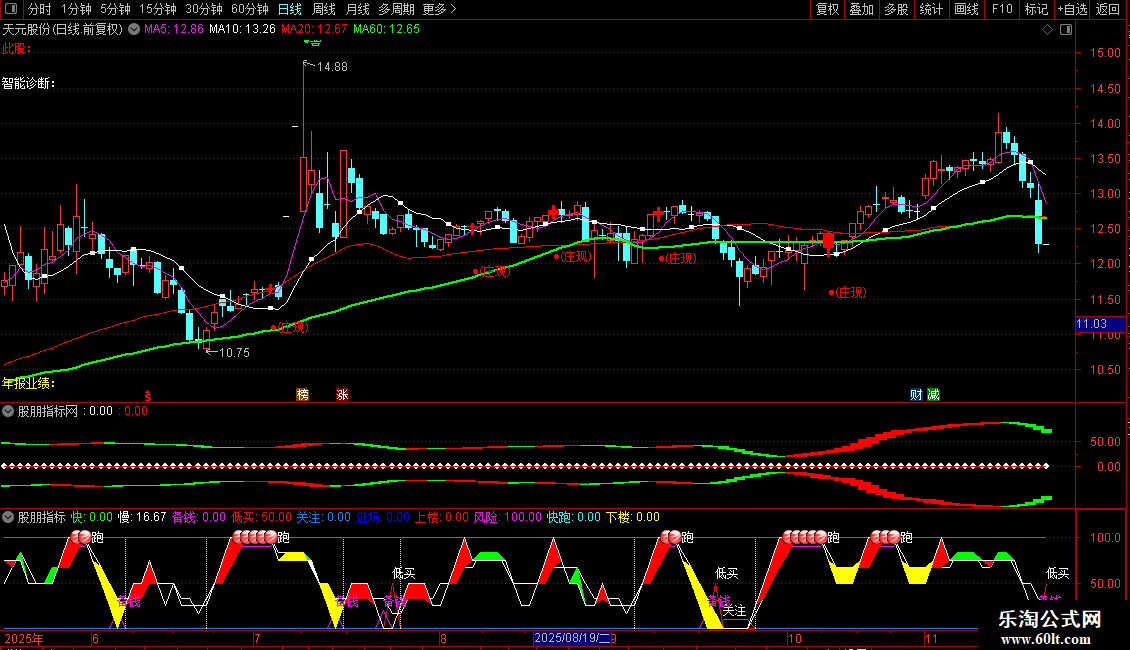Click the 2025年 label on timeline
Screen dimensions: 1130x650
(x=24, y=638)
